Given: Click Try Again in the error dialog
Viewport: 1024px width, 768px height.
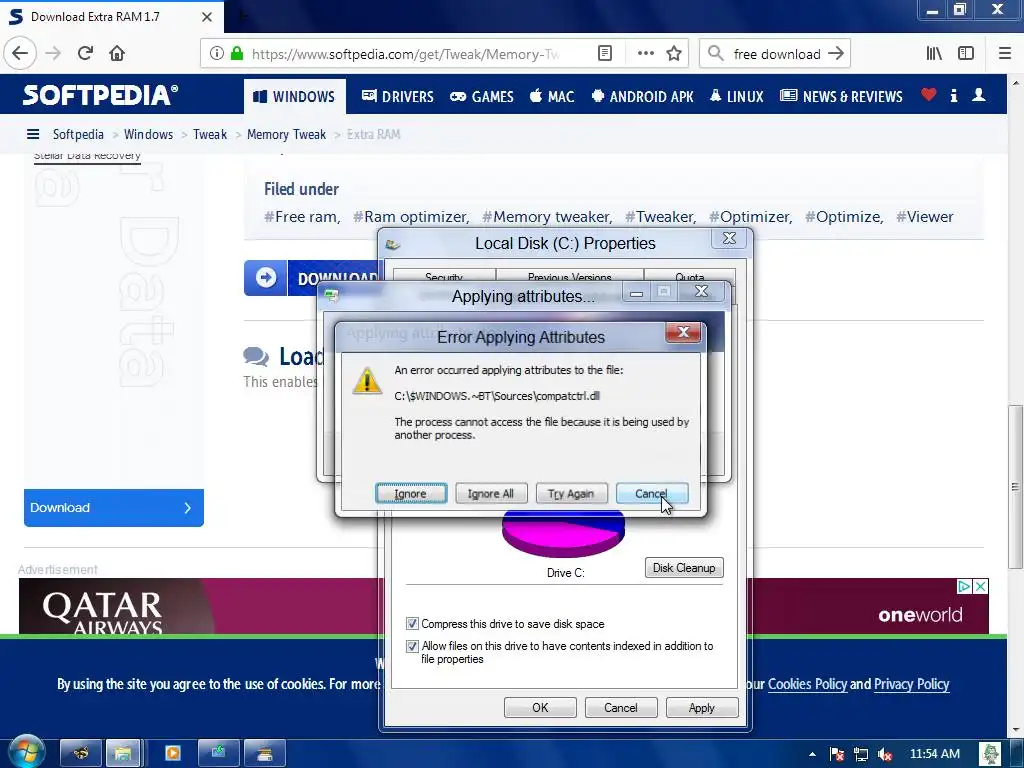Looking at the screenshot, I should click(x=571, y=494).
